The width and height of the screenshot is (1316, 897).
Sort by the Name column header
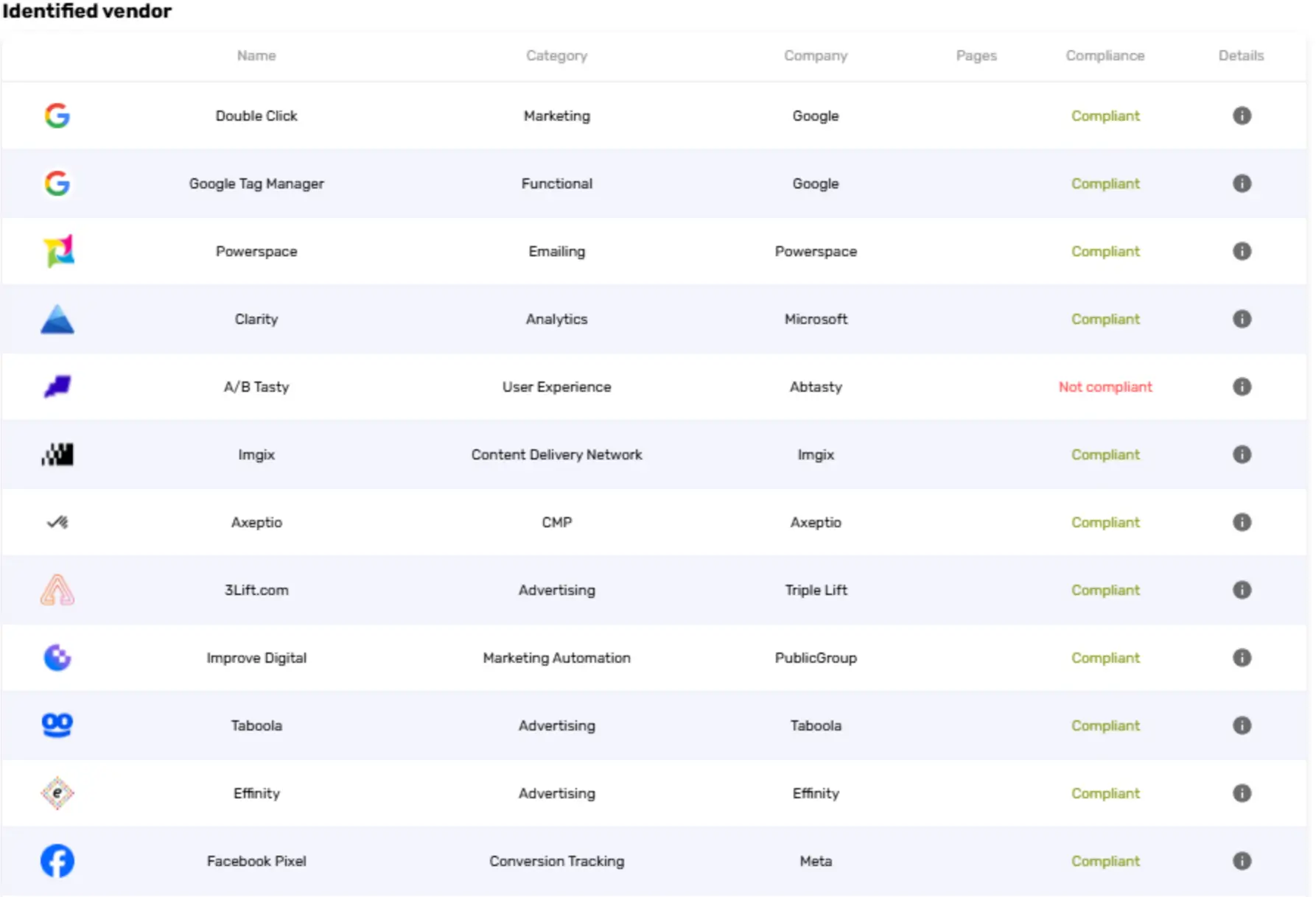[256, 55]
